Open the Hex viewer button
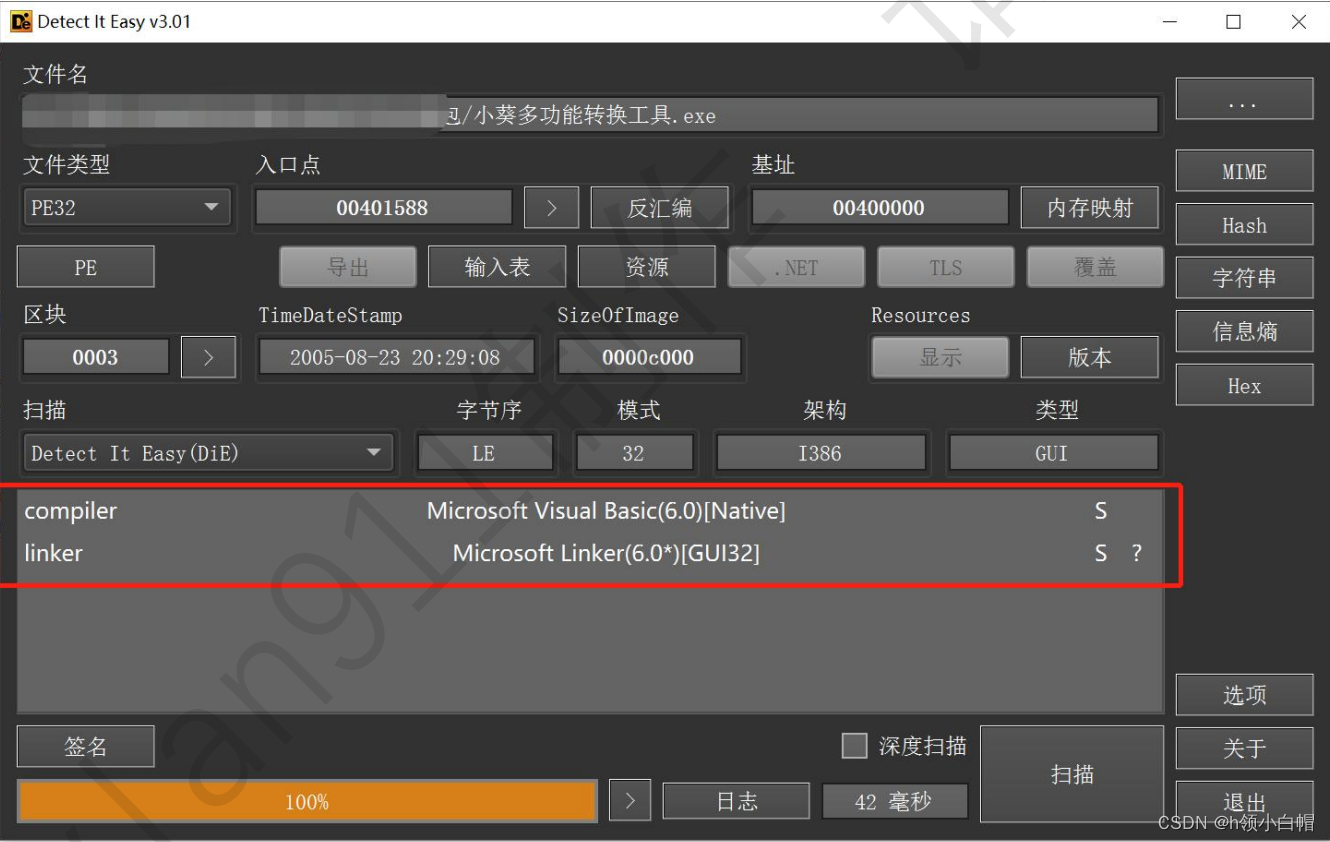 pyautogui.click(x=1244, y=385)
